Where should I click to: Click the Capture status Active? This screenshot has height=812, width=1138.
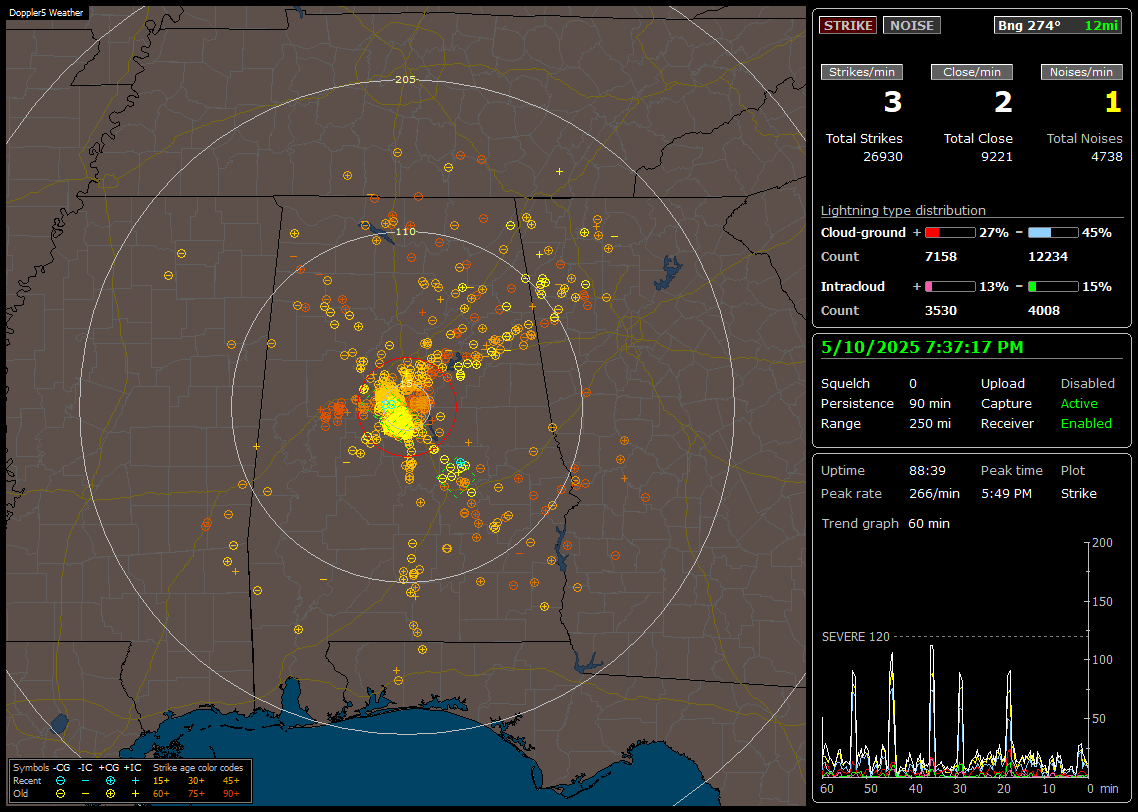(x=1078, y=404)
